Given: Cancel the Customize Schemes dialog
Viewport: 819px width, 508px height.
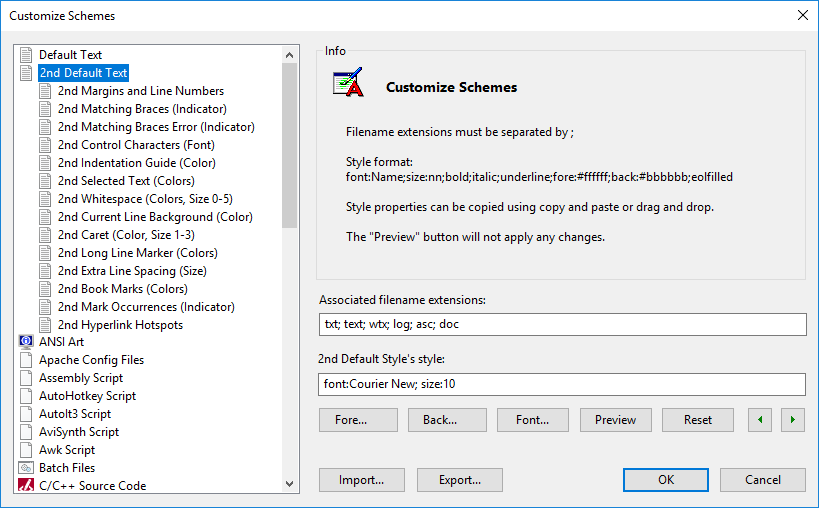Looking at the screenshot, I should coord(763,480).
